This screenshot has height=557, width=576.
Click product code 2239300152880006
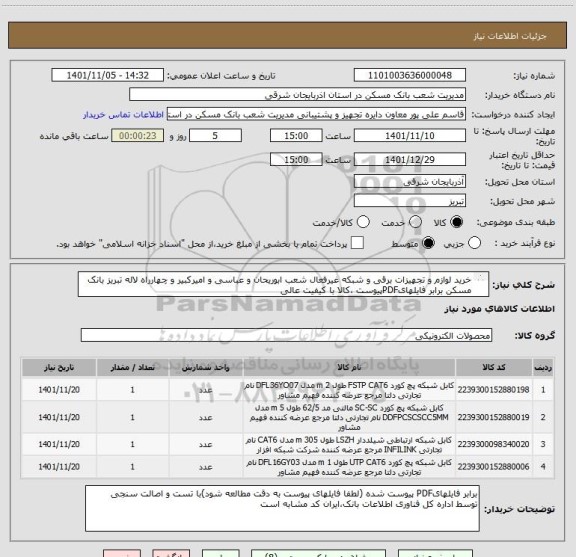[493, 467]
